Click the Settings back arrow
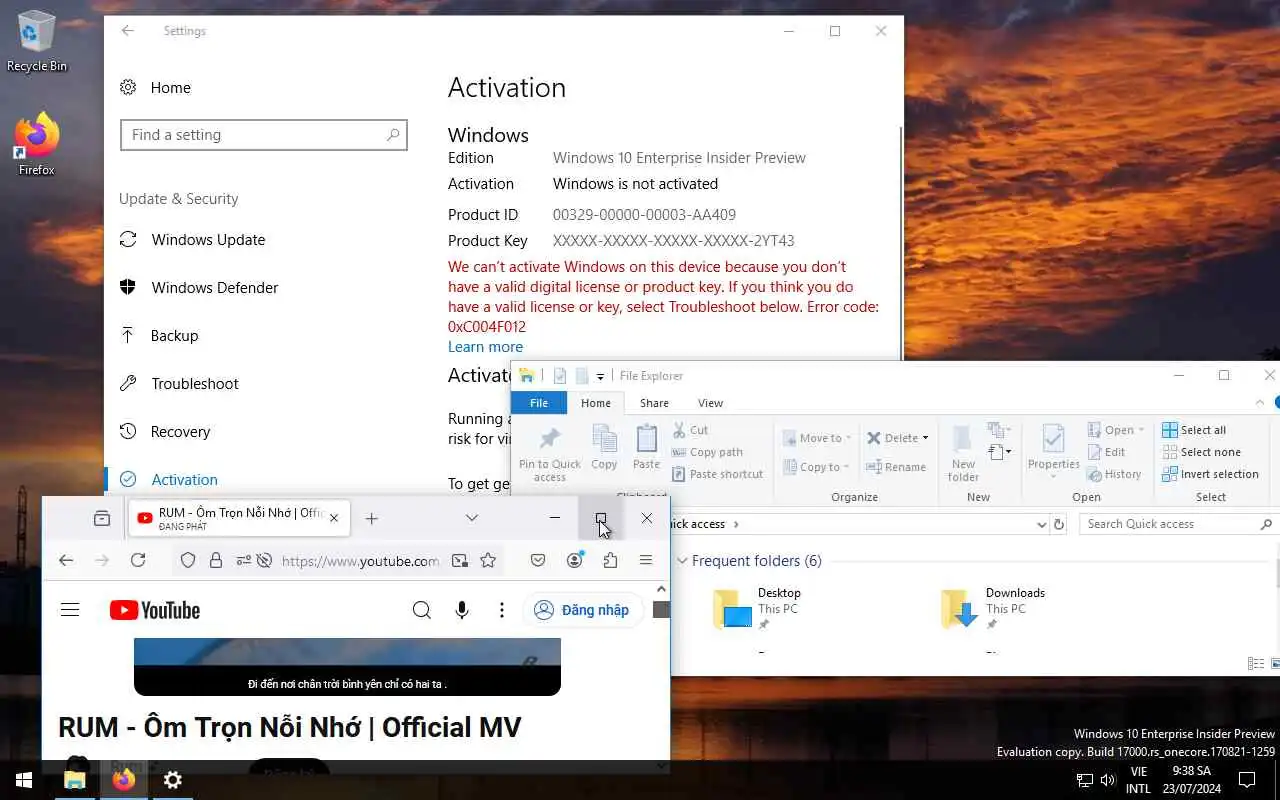The width and height of the screenshot is (1280, 800). pos(128,31)
